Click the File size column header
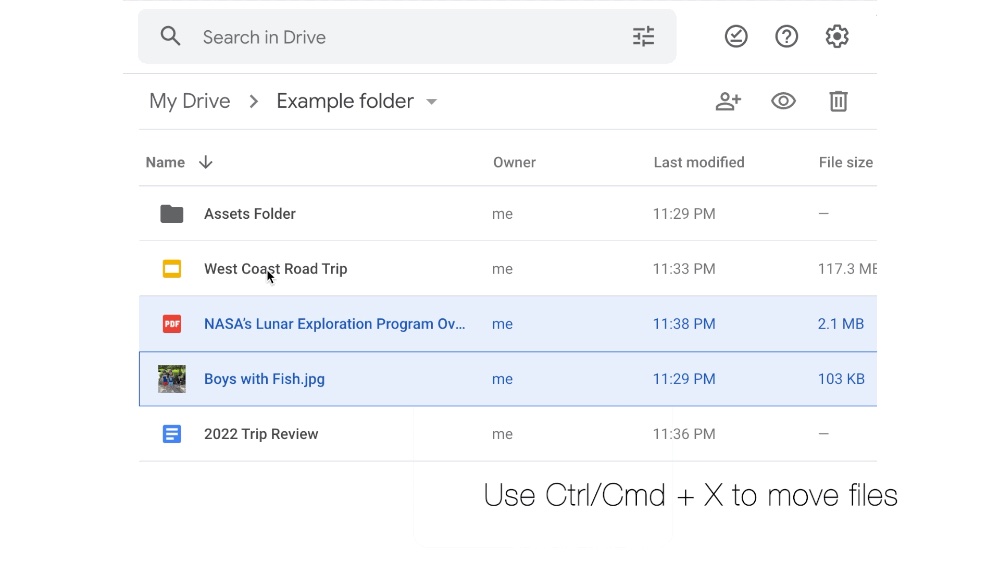 click(845, 162)
